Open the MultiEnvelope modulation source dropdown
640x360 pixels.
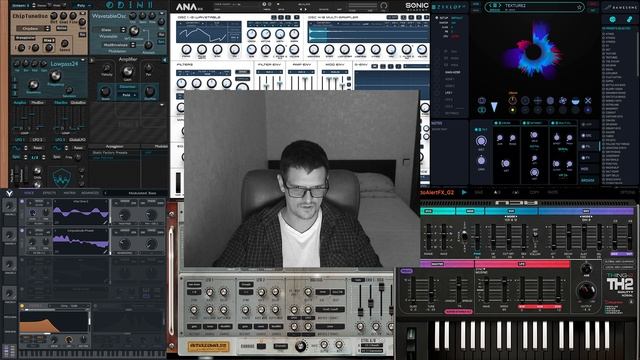118,45
